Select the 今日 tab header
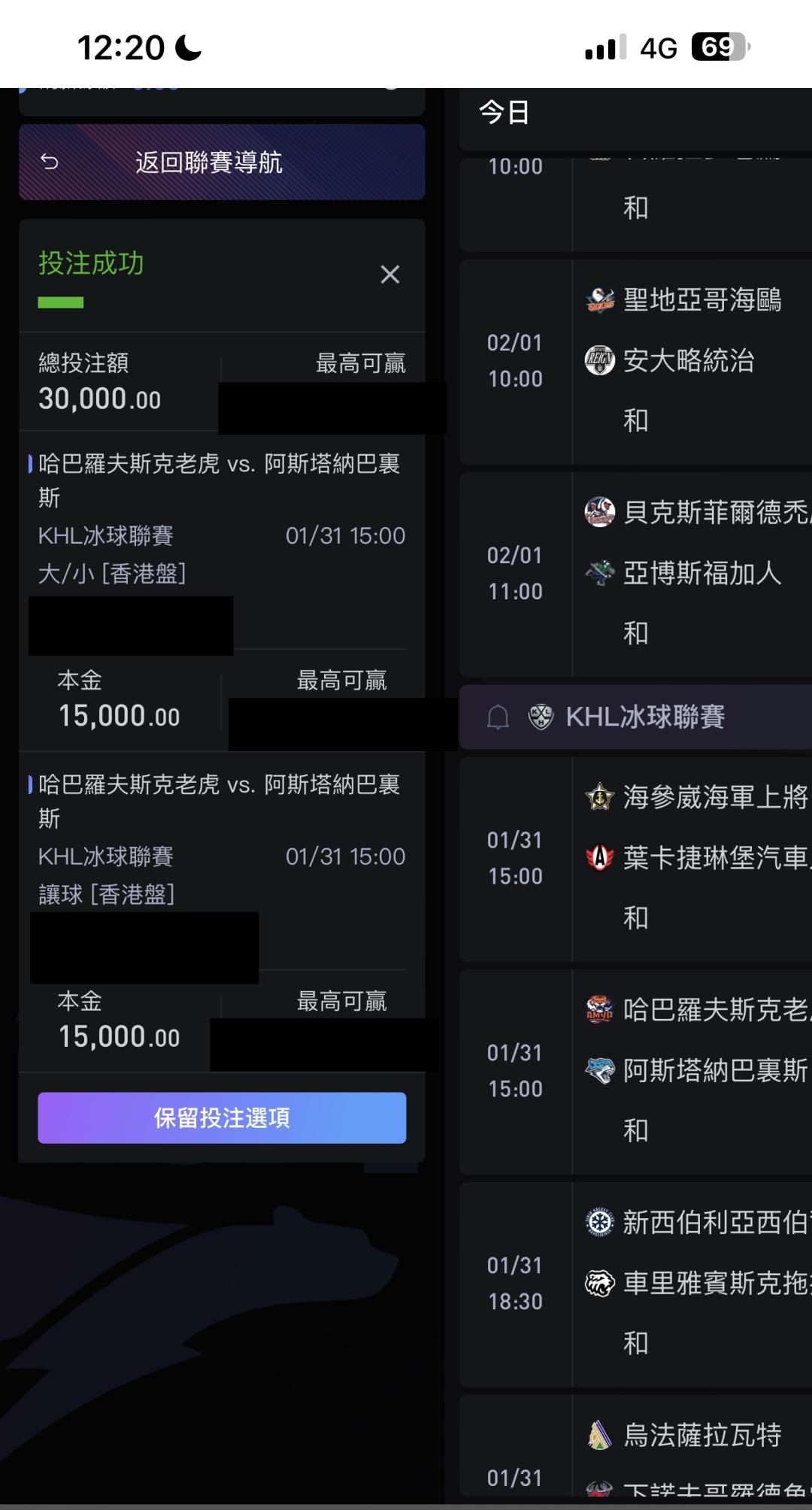Screen dimensions: 812x1510 pyautogui.click(x=504, y=113)
